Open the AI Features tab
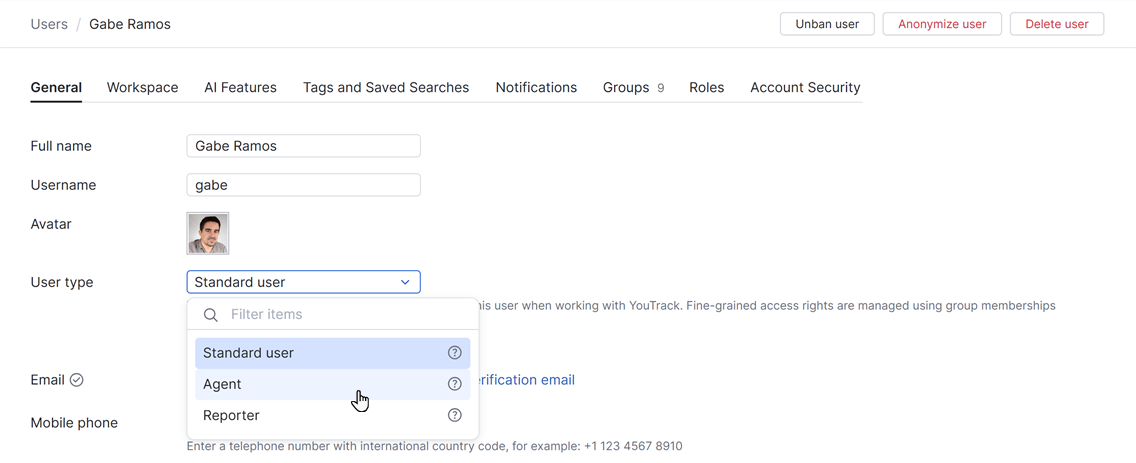This screenshot has width=1136, height=463. click(x=240, y=87)
